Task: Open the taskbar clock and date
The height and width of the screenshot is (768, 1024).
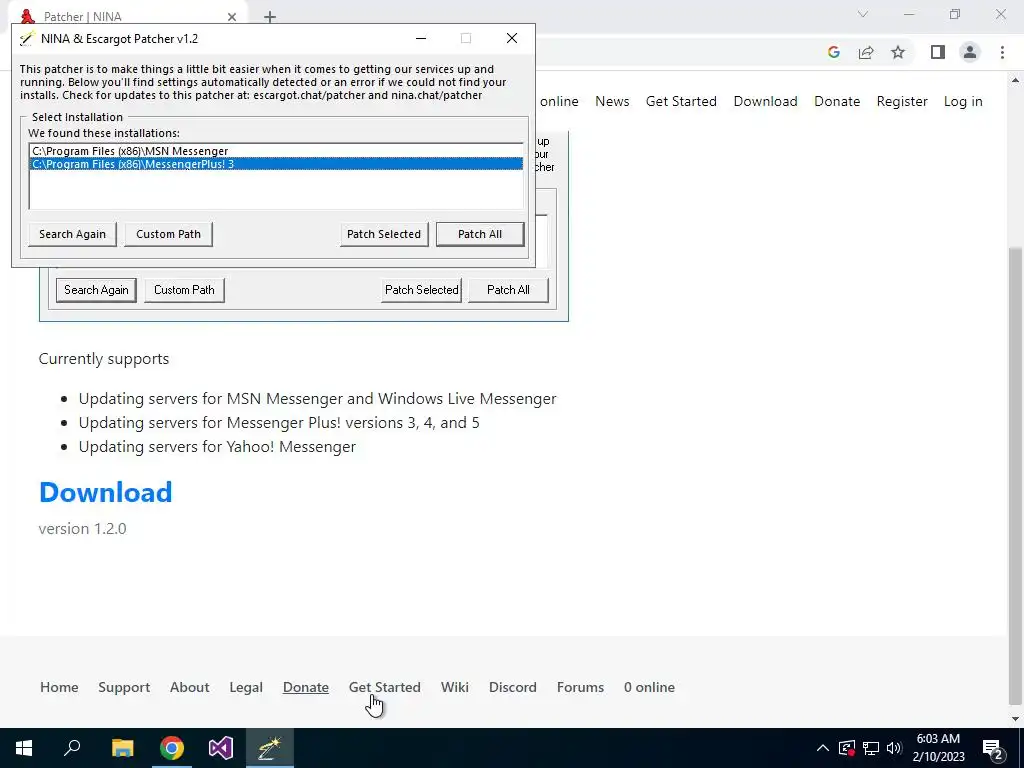Action: coord(938,748)
